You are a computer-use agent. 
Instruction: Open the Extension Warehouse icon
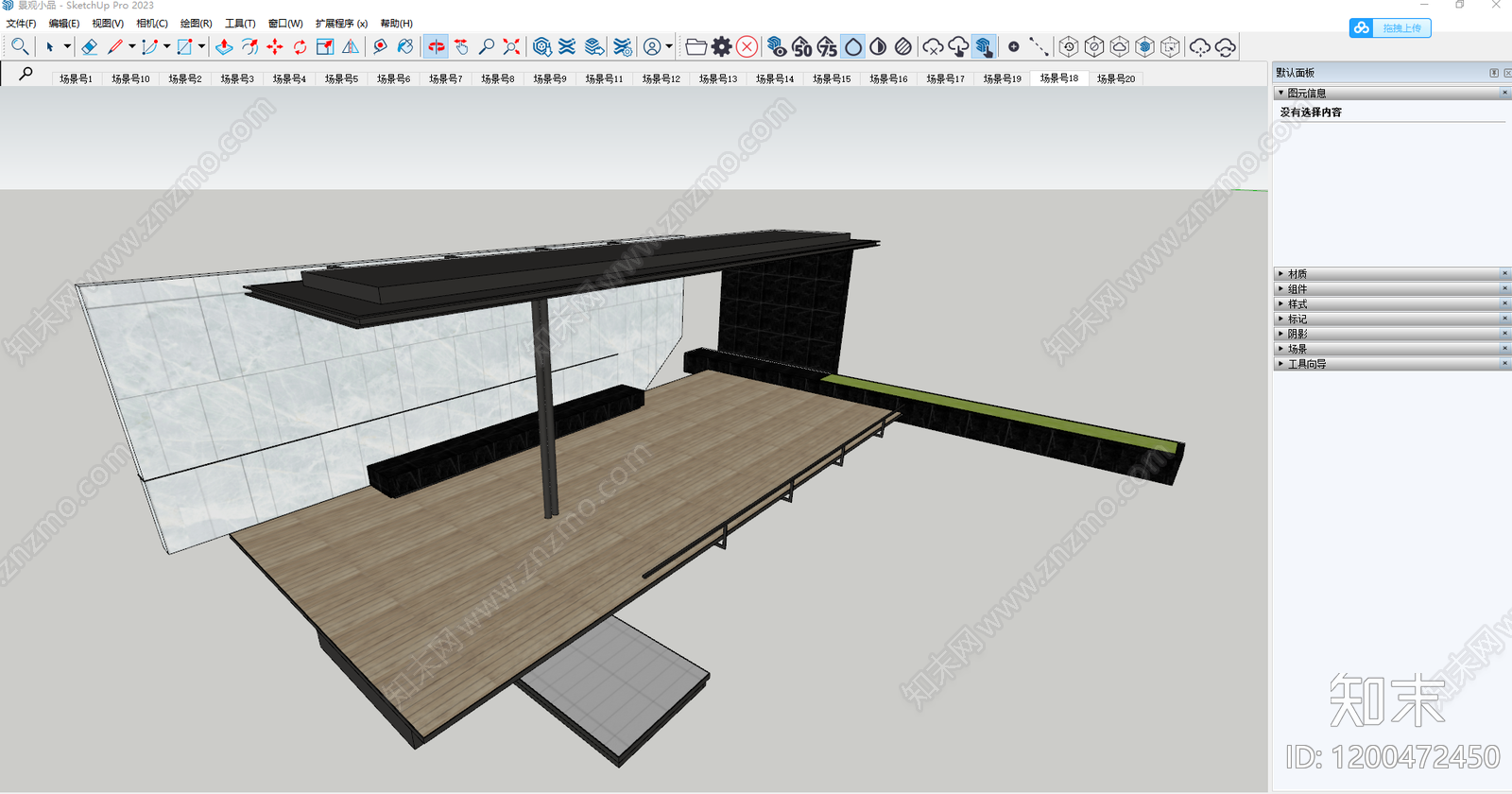567,46
